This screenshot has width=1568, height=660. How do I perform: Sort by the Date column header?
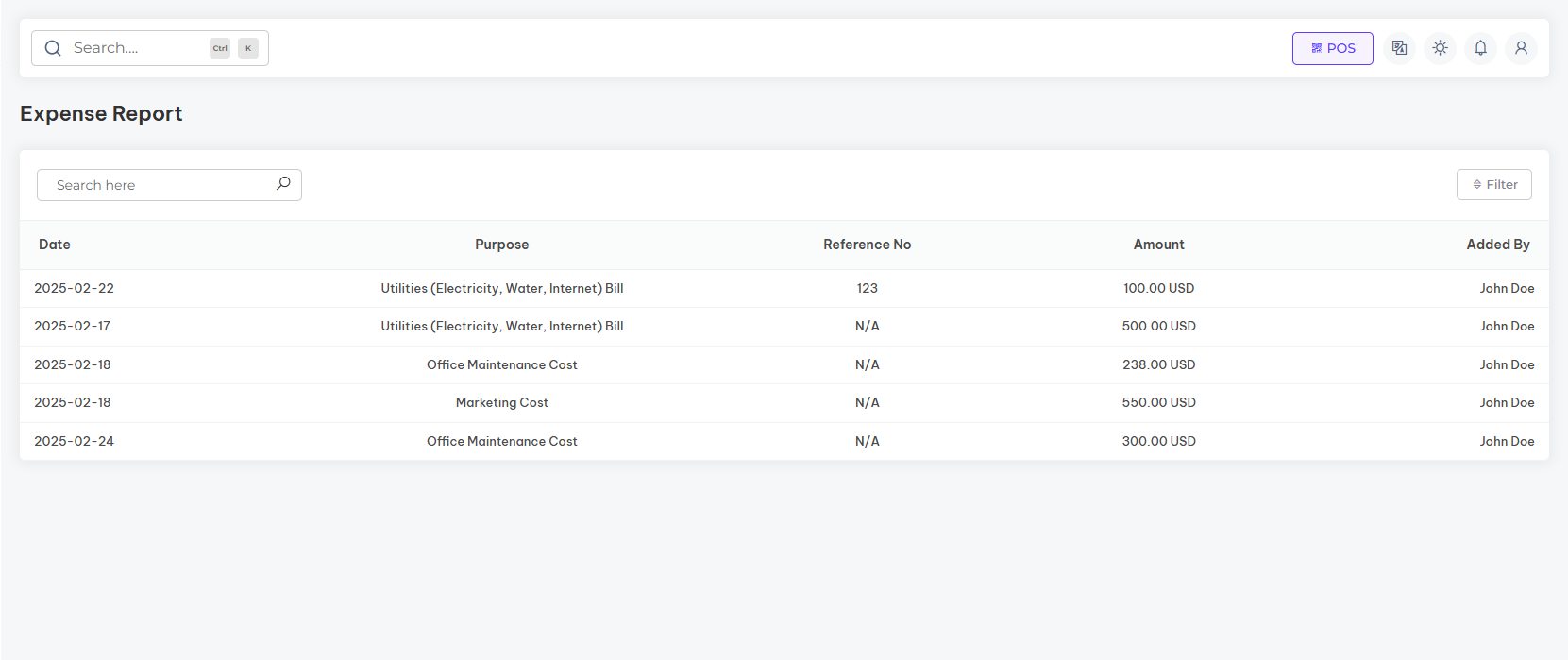coord(55,245)
